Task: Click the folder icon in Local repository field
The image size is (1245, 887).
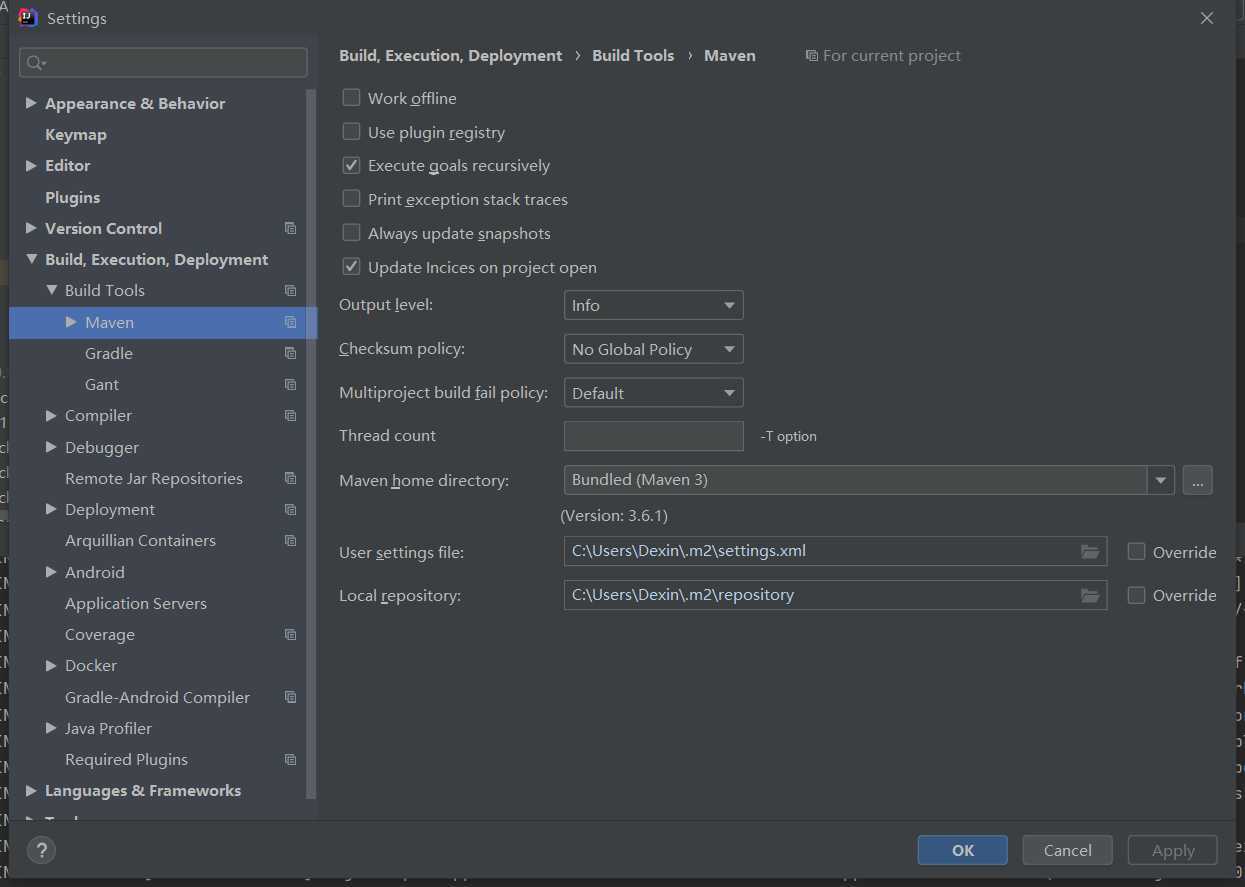Action: pos(1090,595)
